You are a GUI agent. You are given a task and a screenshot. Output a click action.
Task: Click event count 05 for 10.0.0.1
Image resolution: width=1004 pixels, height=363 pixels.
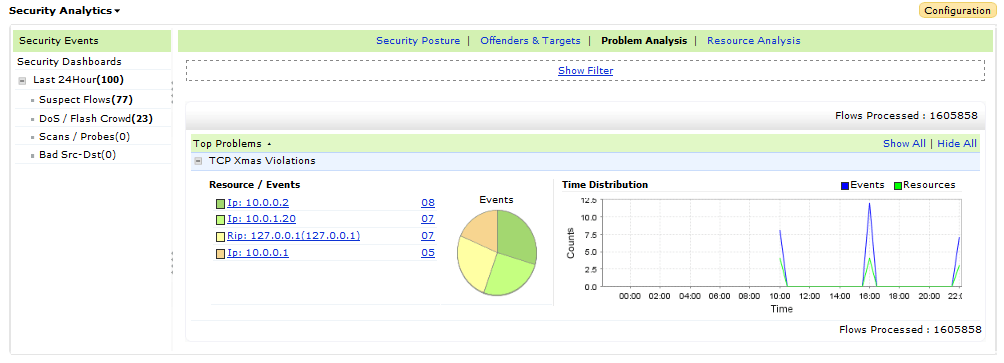coord(428,253)
